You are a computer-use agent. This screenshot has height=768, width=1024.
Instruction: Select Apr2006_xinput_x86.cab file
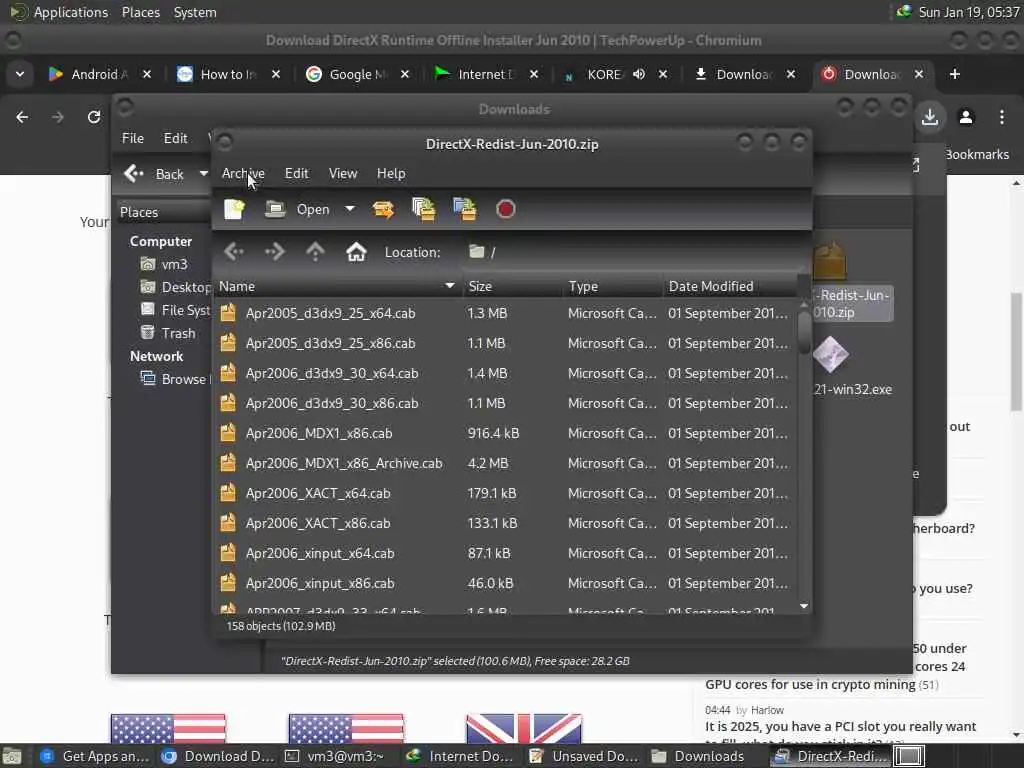pyautogui.click(x=504, y=584)
